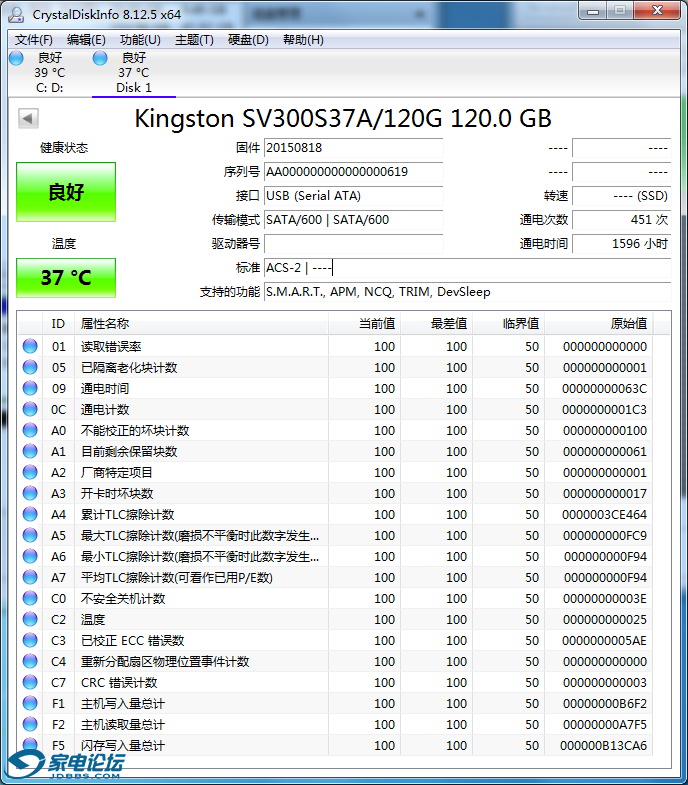Click the status circle for attribute A4

[30, 514]
